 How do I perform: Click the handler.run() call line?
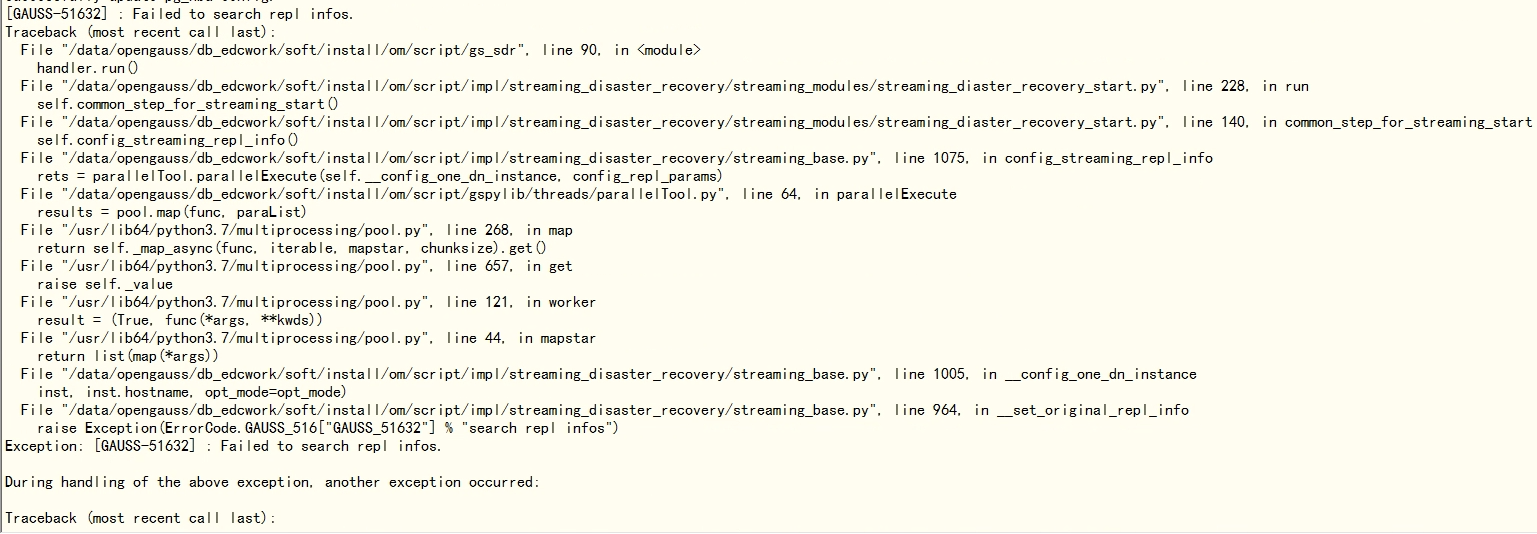(88, 68)
